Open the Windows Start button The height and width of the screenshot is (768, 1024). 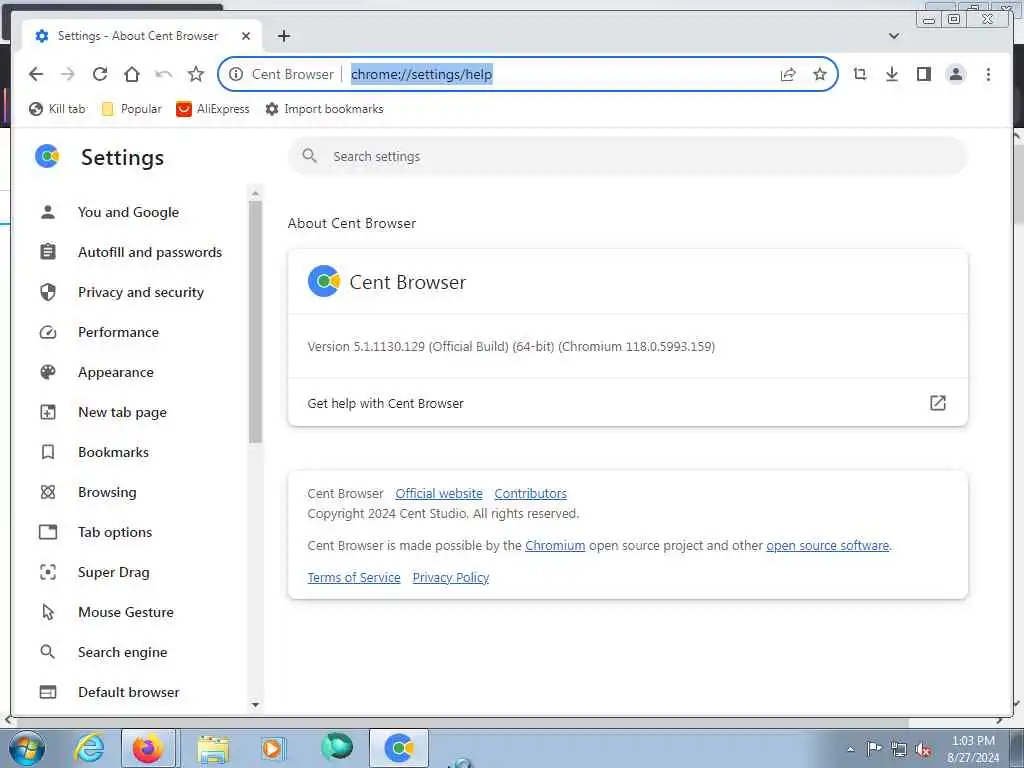(x=26, y=748)
